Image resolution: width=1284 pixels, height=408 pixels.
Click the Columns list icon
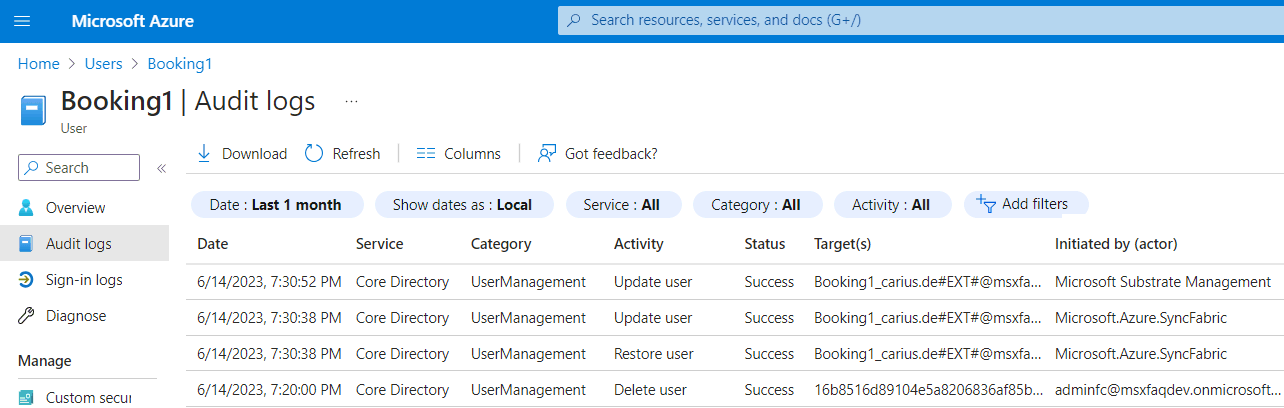pyautogui.click(x=425, y=153)
